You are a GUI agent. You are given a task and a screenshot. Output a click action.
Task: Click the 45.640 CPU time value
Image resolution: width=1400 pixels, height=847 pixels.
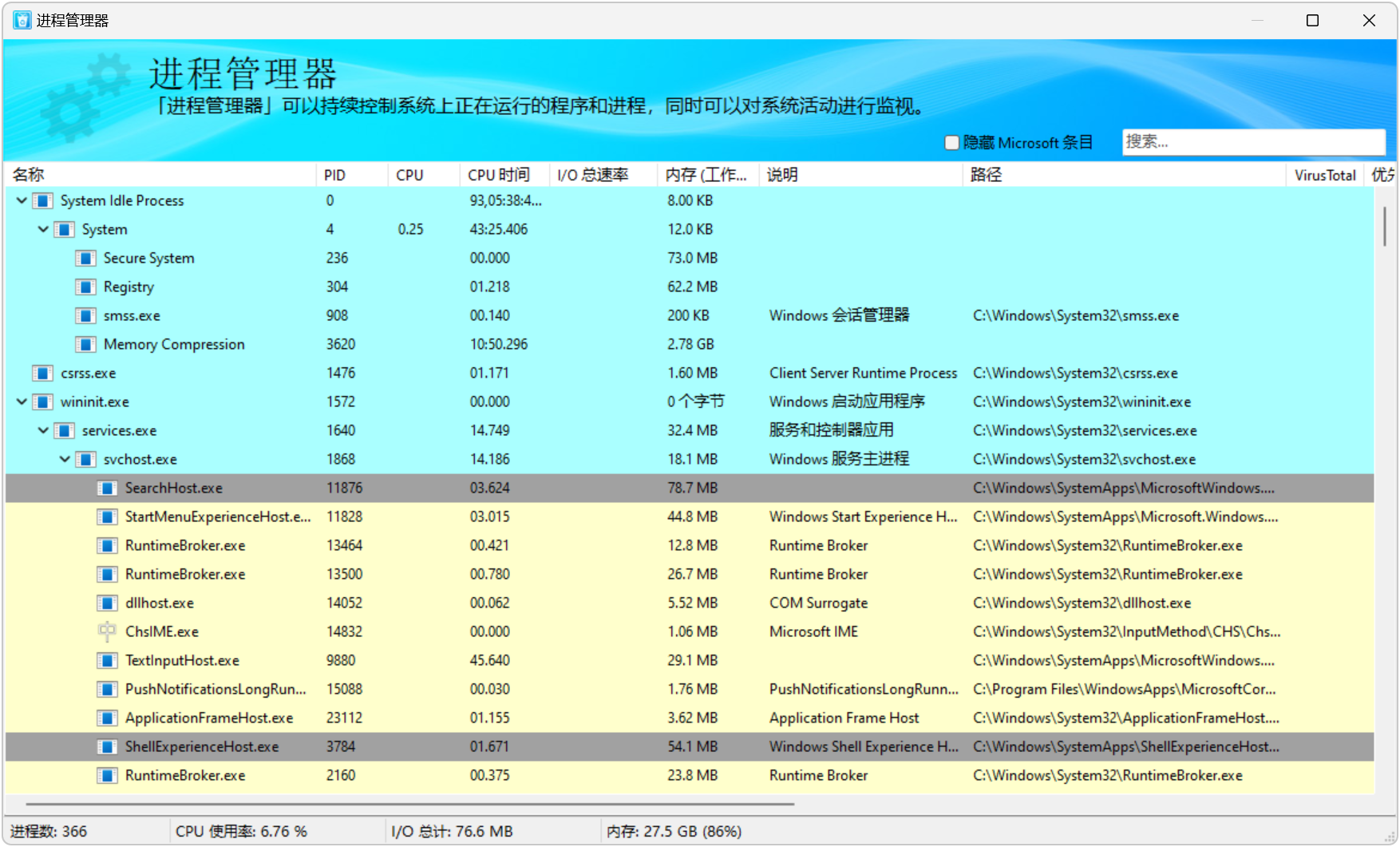coord(489,660)
